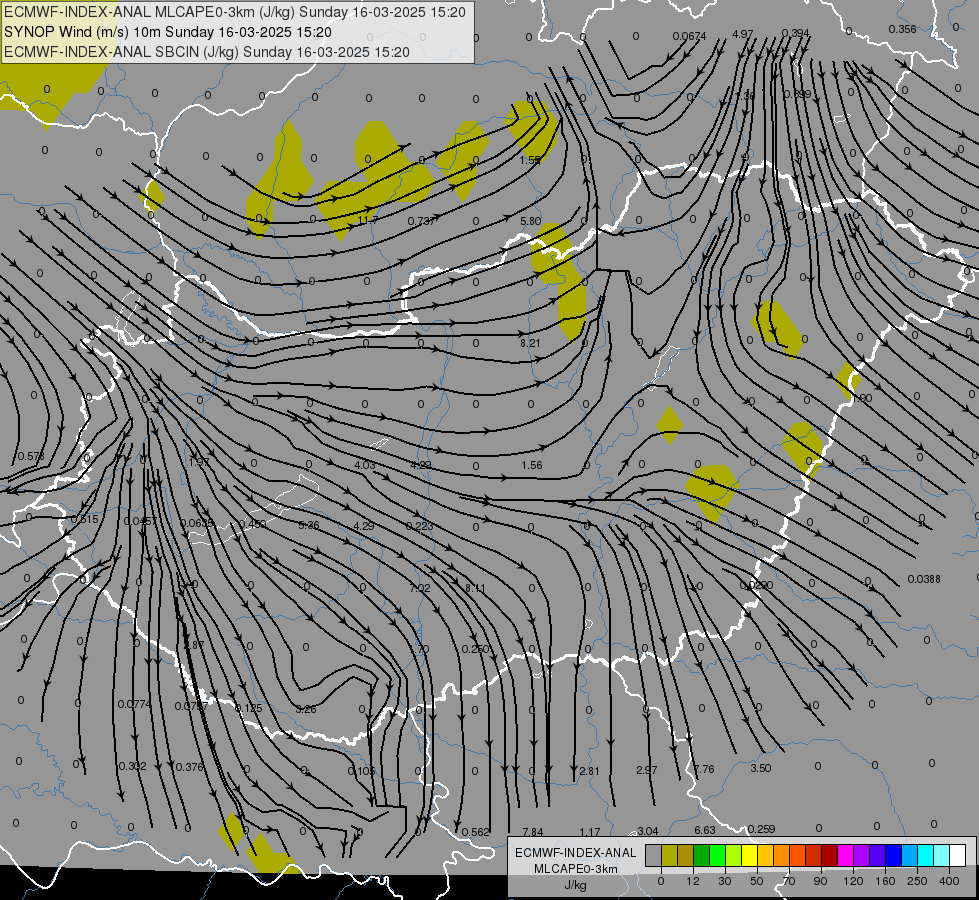This screenshot has height=900, width=979.
Task: Click the 1.17 map value
Action: [590, 832]
